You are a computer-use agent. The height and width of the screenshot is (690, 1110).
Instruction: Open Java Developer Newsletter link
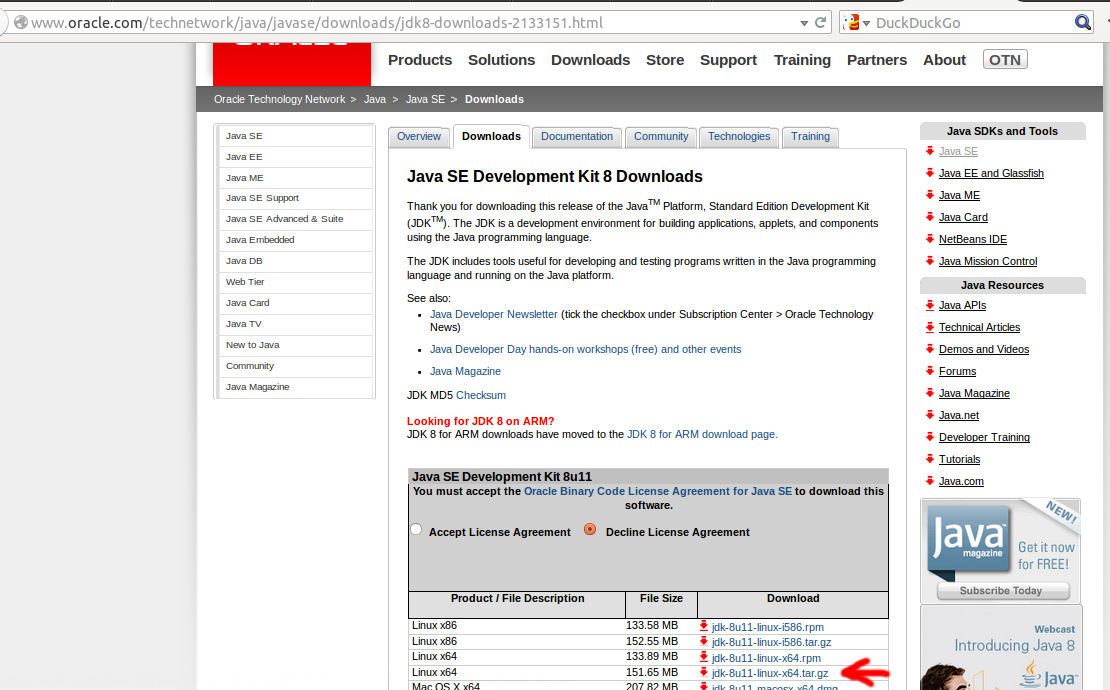tap(493, 314)
